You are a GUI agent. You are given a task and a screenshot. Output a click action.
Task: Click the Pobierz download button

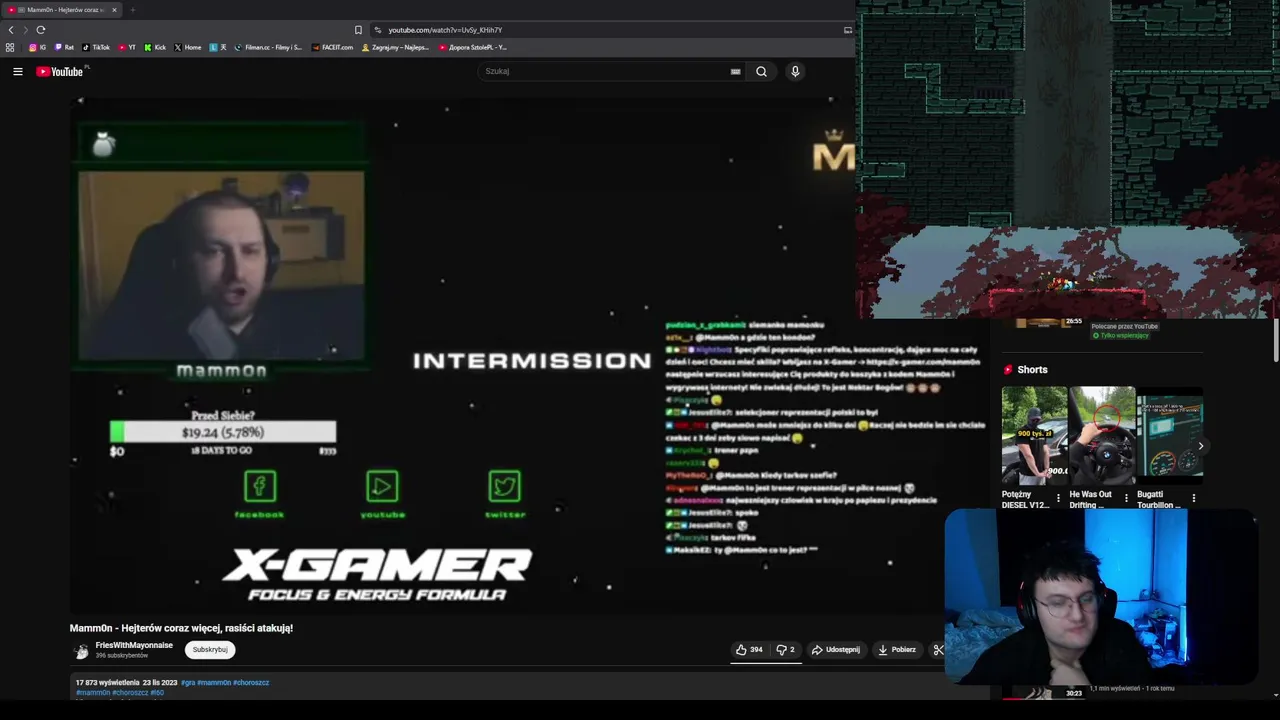(x=897, y=650)
